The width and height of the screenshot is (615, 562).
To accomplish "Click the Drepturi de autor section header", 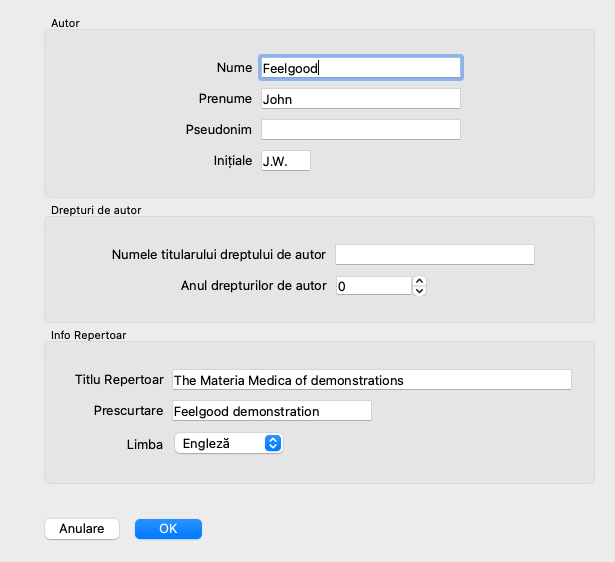I will 96,209.
